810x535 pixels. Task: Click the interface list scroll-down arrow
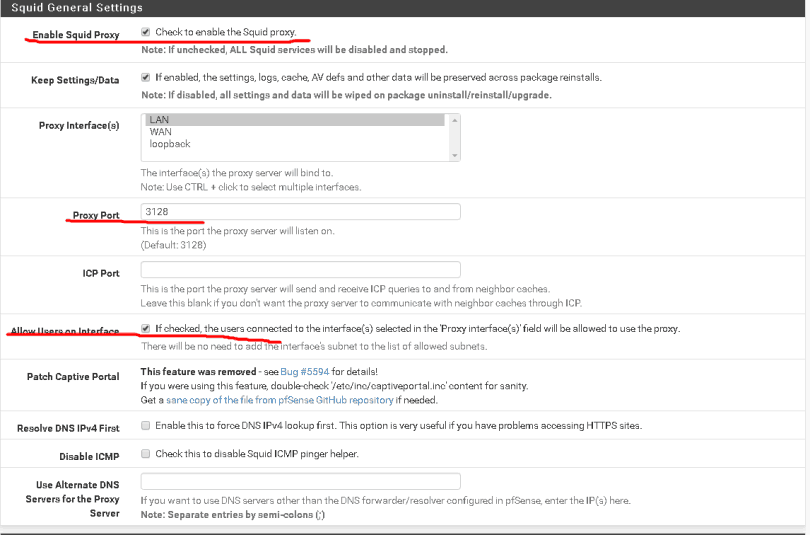[455, 155]
